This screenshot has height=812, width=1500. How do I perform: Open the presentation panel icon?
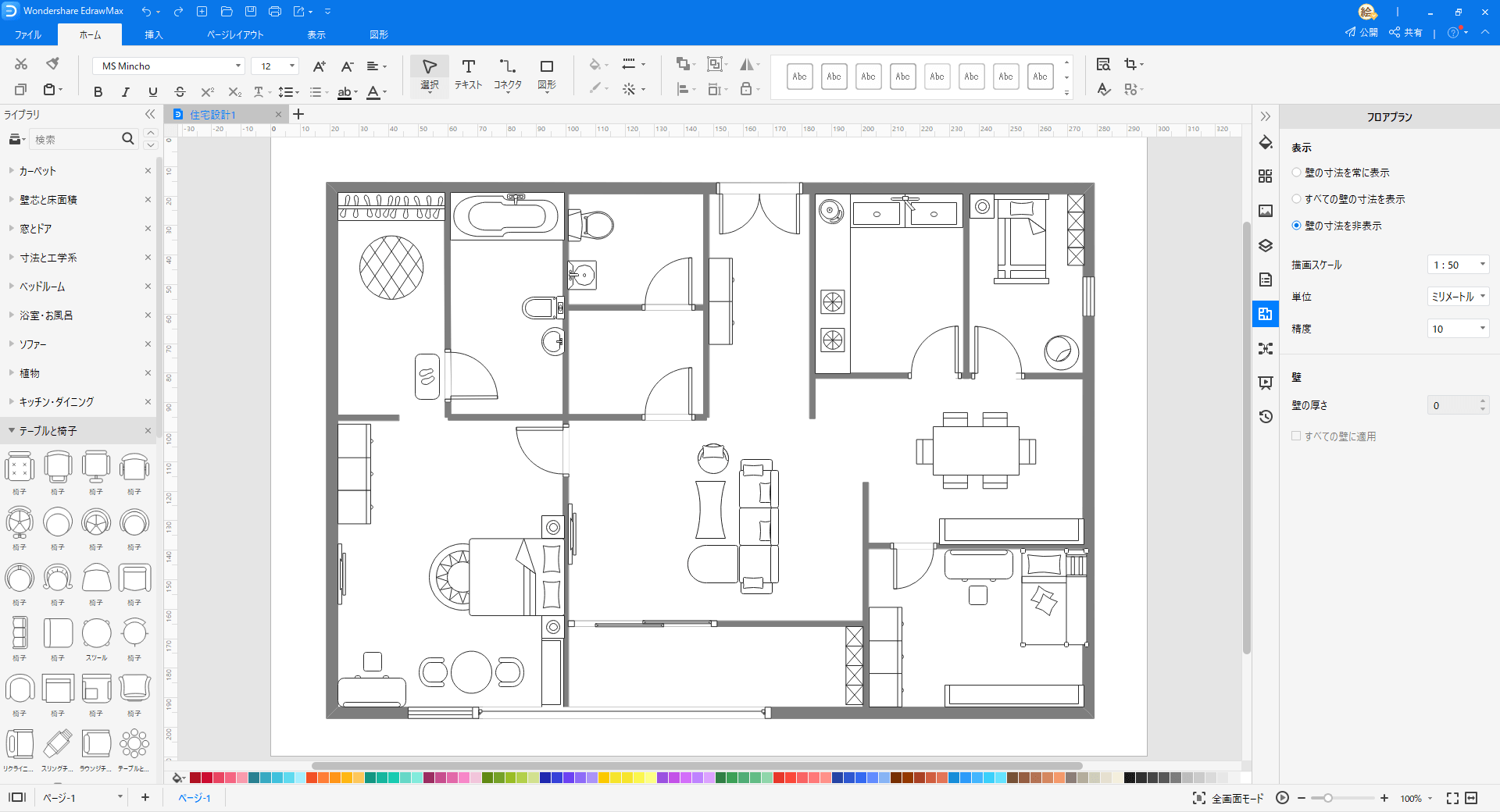click(x=1266, y=383)
